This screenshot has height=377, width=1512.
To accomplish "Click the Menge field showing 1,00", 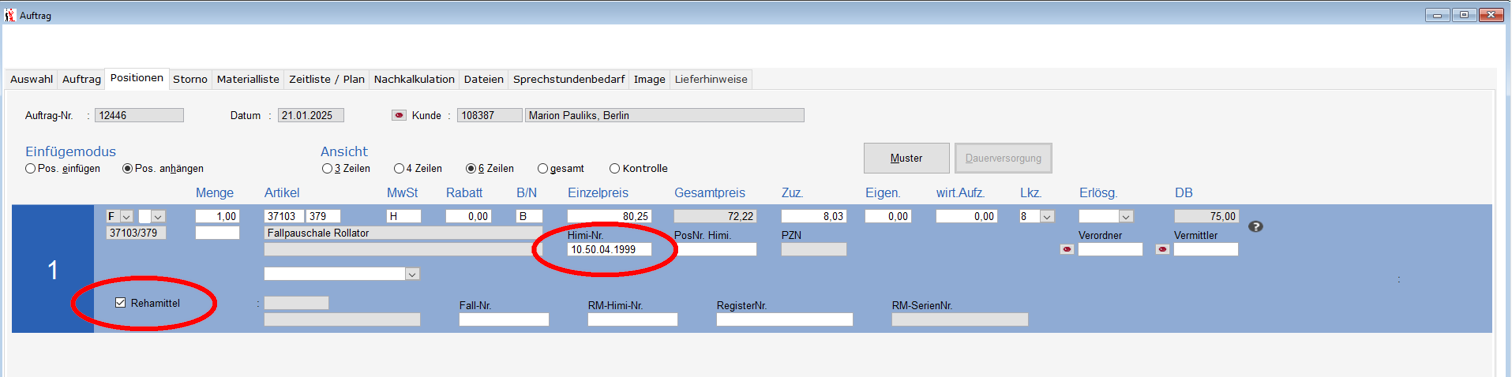I will (217, 216).
